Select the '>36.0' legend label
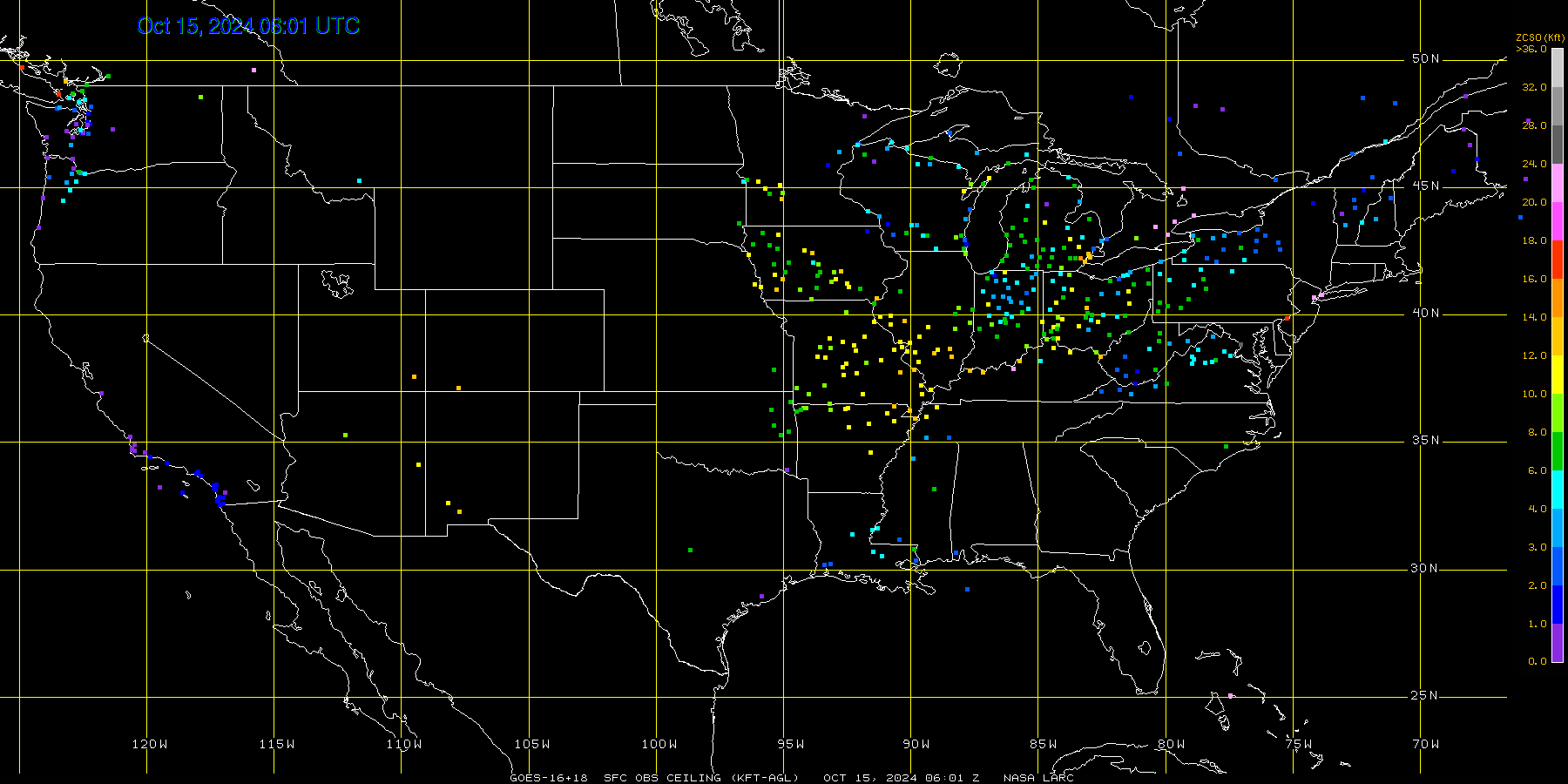Image resolution: width=1568 pixels, height=784 pixels. [x=1531, y=49]
